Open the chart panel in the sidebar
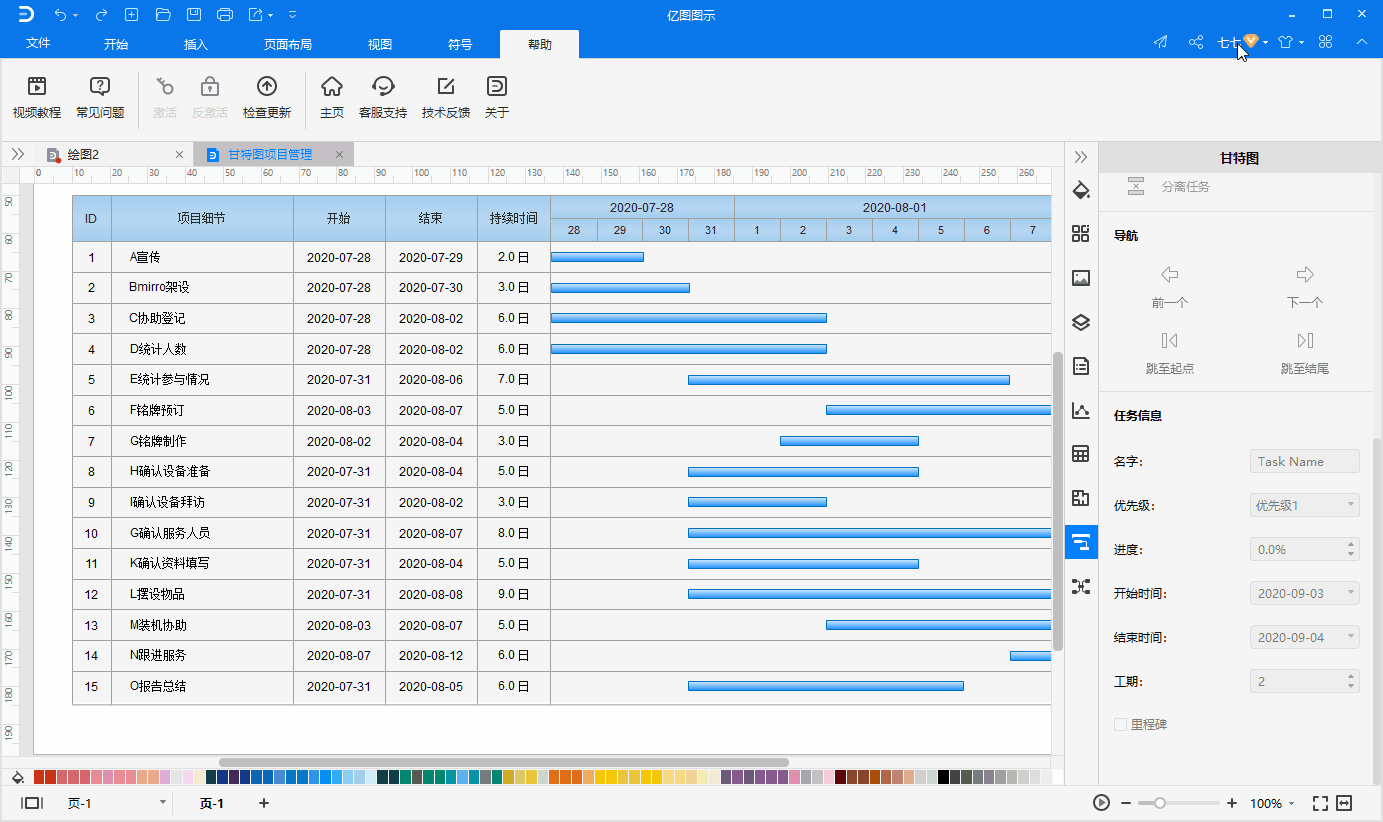 pyautogui.click(x=1080, y=410)
